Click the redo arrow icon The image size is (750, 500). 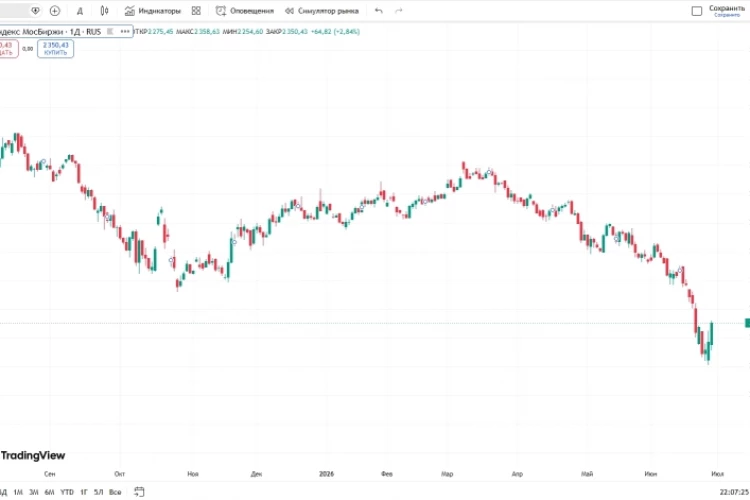pyautogui.click(x=398, y=11)
